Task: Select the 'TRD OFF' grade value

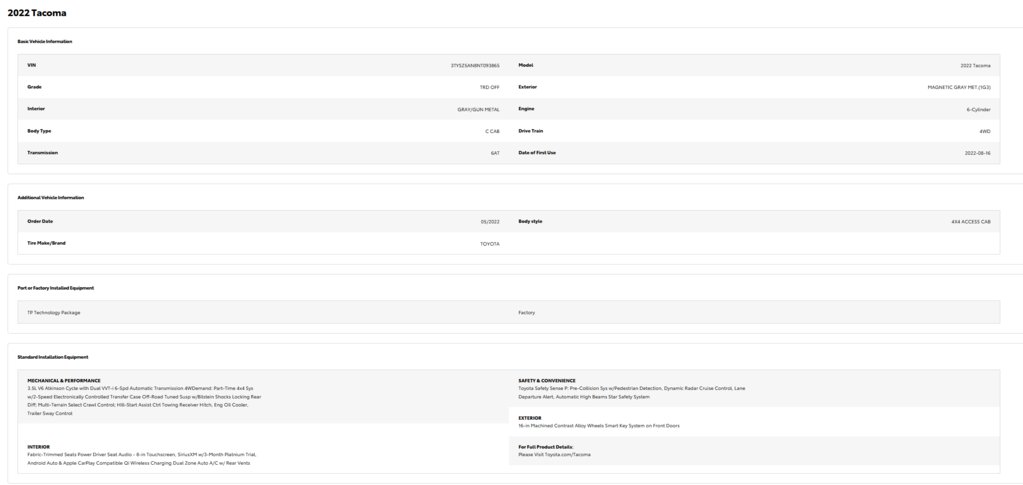Action: [490, 87]
